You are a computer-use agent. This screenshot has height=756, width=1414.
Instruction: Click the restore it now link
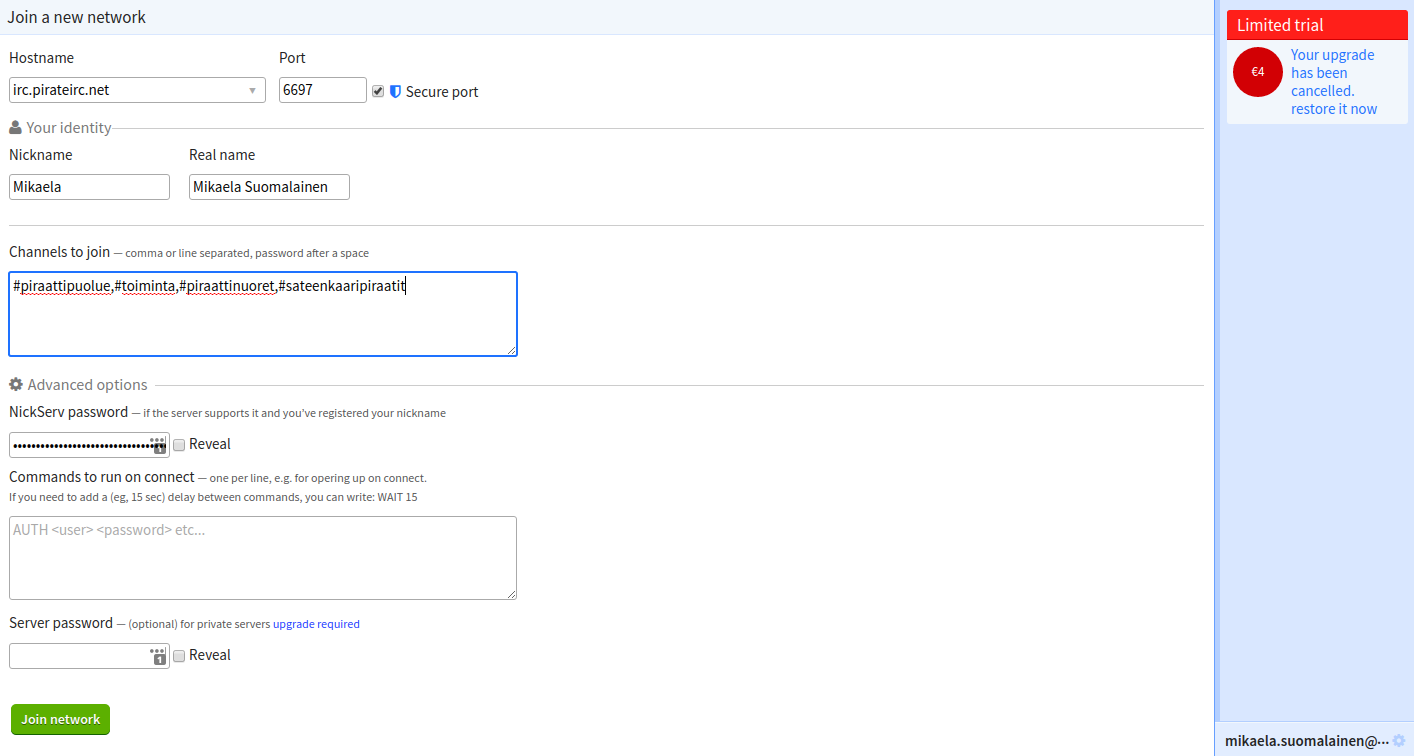(x=1333, y=109)
